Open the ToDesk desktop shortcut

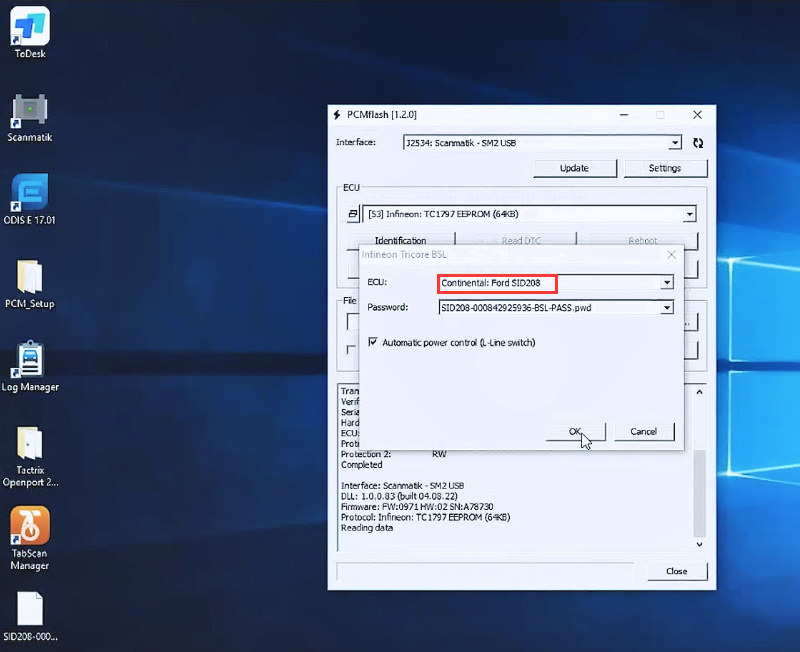[30, 29]
